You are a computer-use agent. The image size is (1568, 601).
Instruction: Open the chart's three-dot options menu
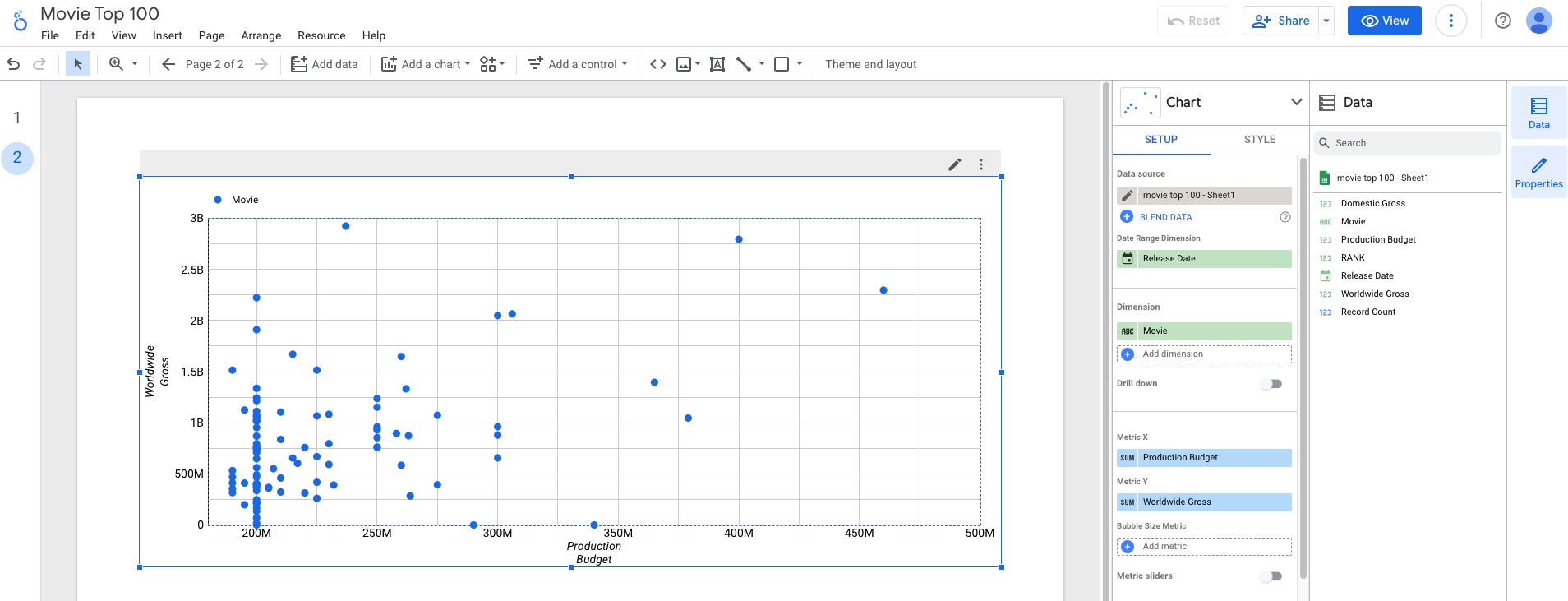pos(980,164)
